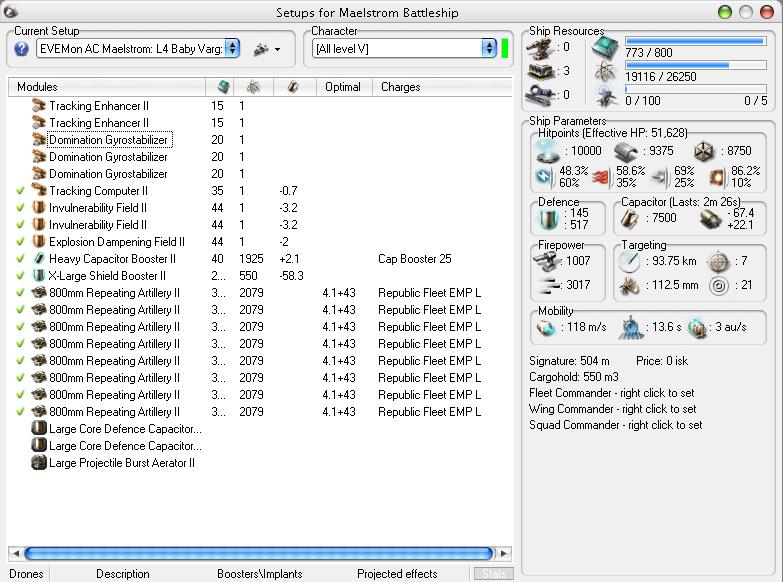Click the drone bay icon beside 0 / 100

[605, 95]
